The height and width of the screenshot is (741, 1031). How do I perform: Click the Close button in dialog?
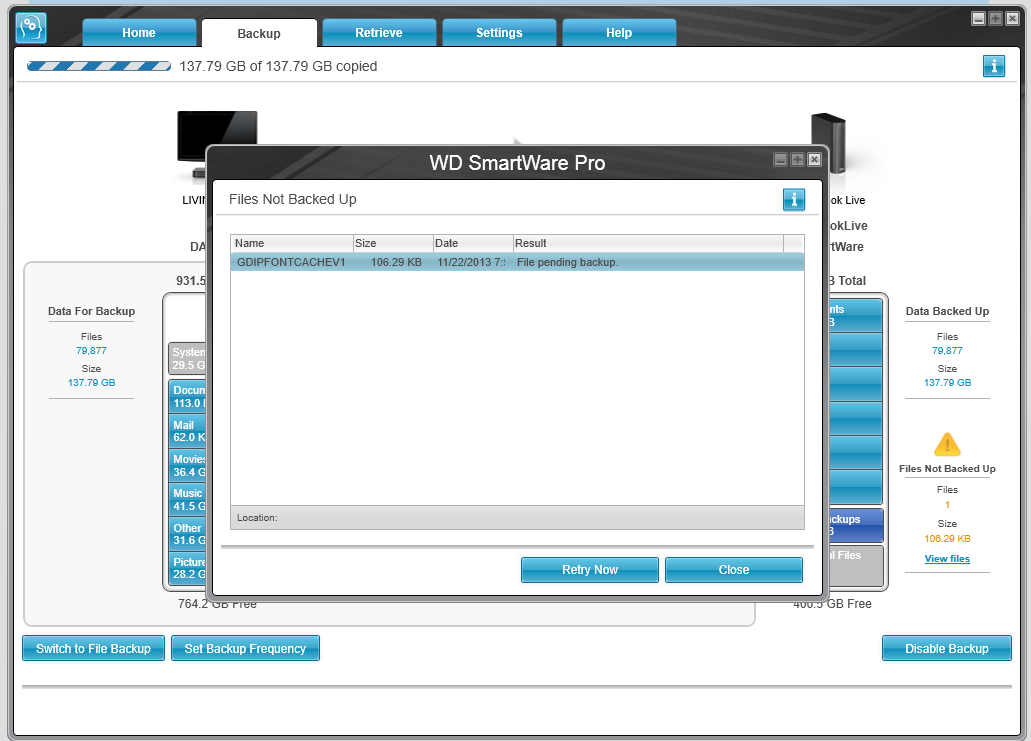coord(734,570)
